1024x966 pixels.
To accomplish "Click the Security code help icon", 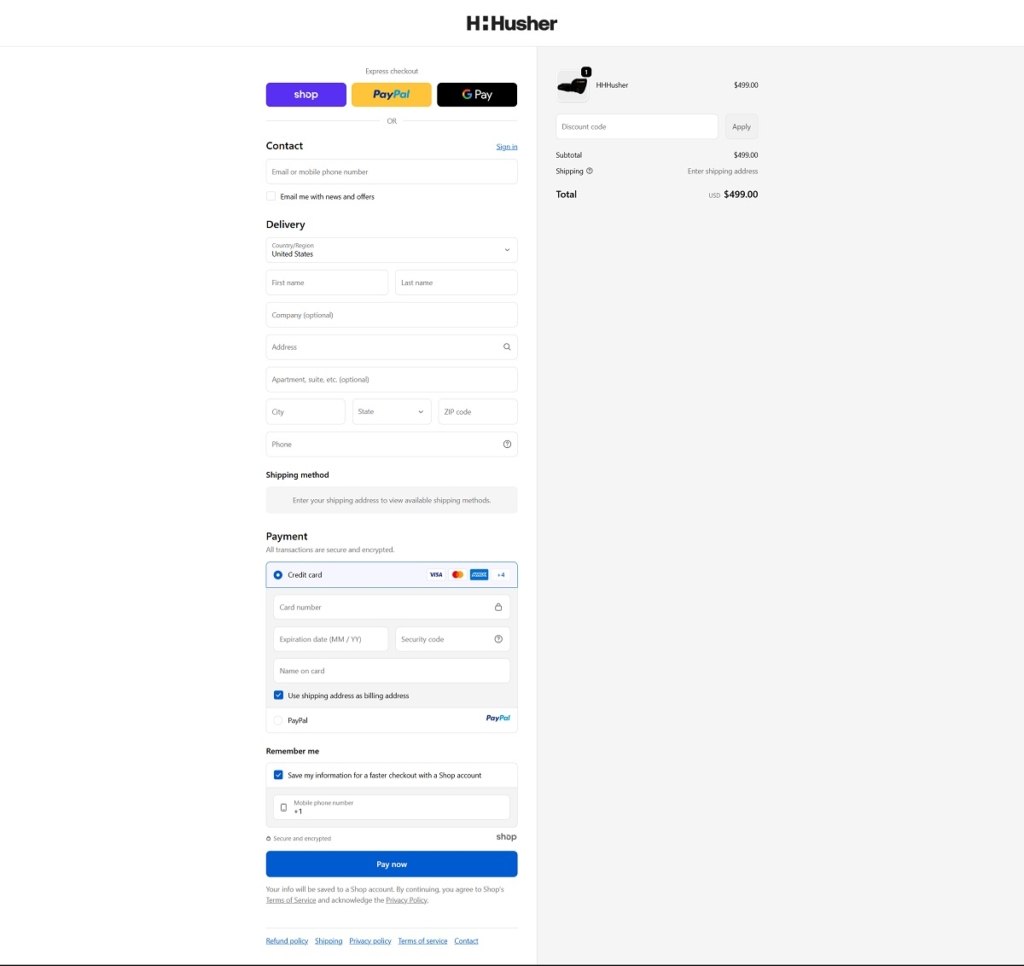I will 498,639.
